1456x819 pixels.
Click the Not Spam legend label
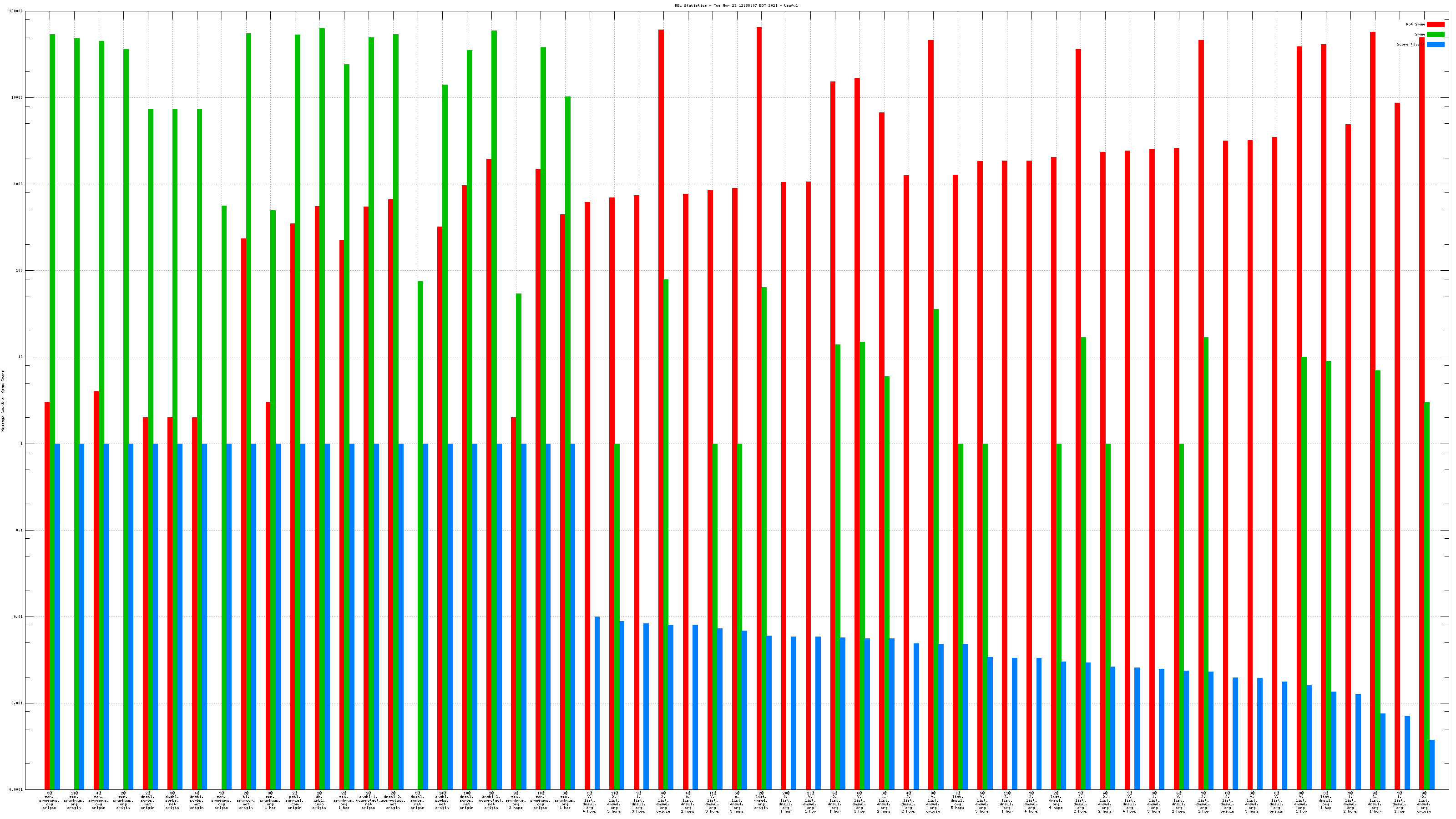(1416, 24)
